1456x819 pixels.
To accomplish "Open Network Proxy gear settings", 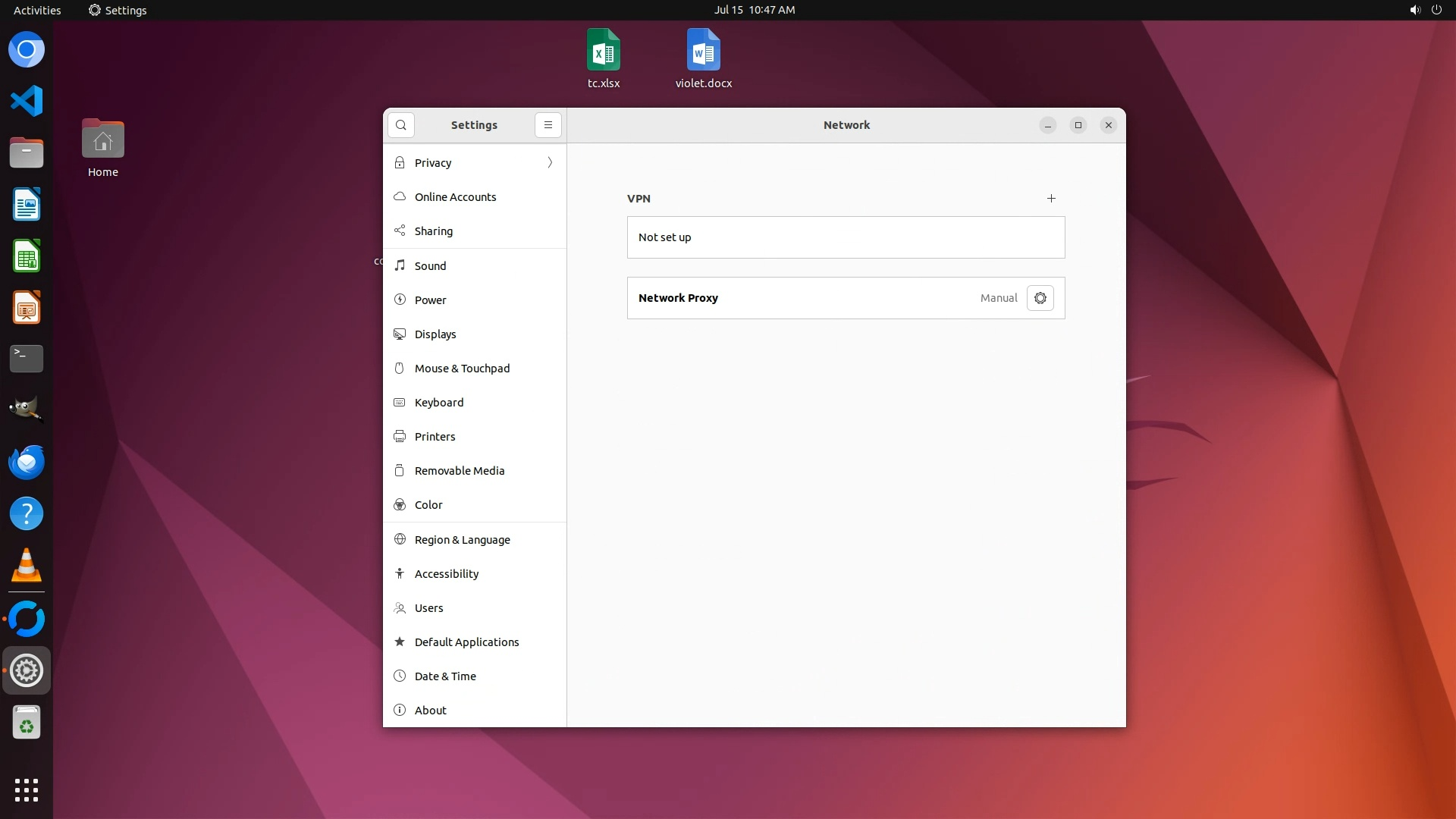I will point(1040,298).
